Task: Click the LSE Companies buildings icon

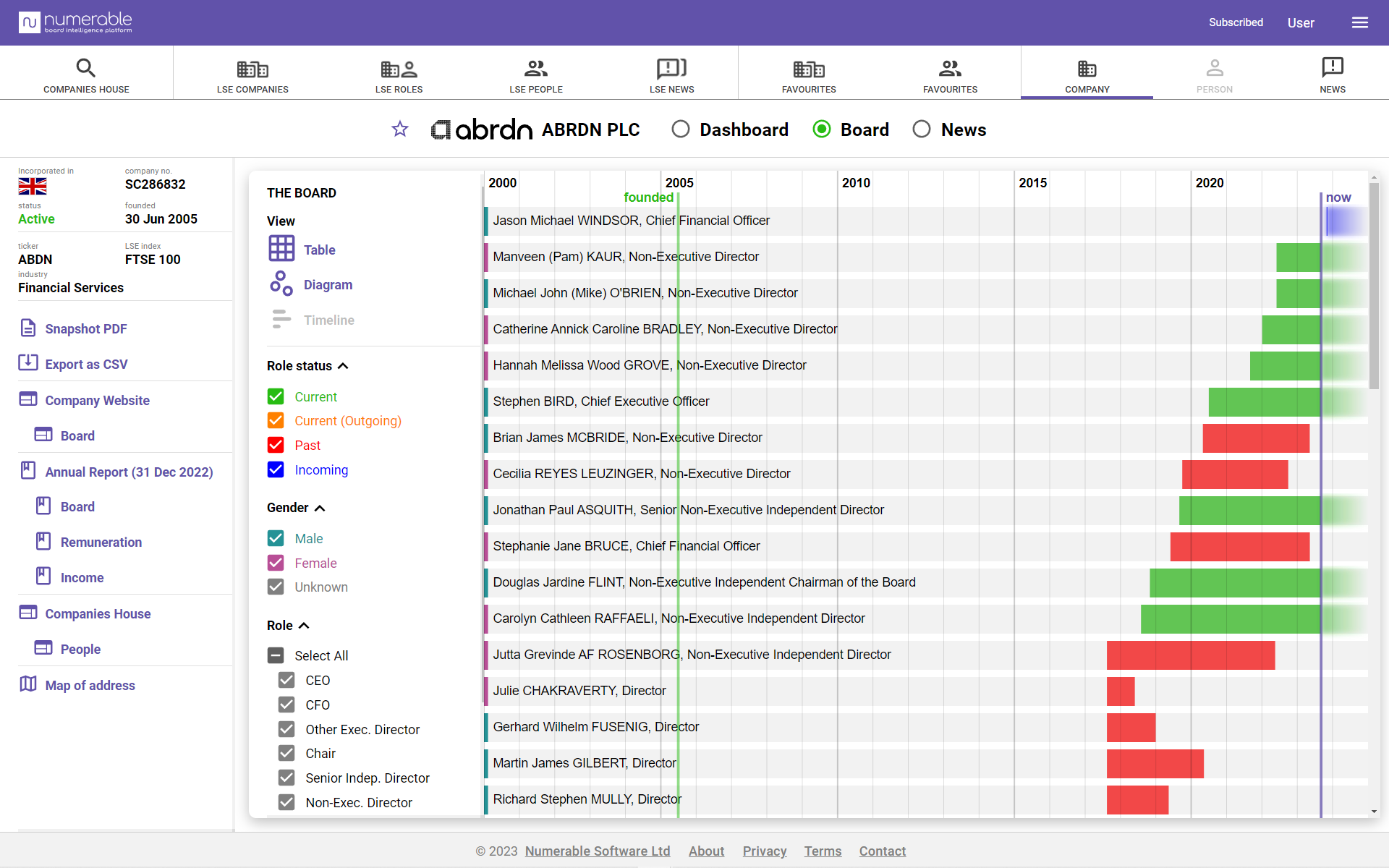Action: point(252,69)
